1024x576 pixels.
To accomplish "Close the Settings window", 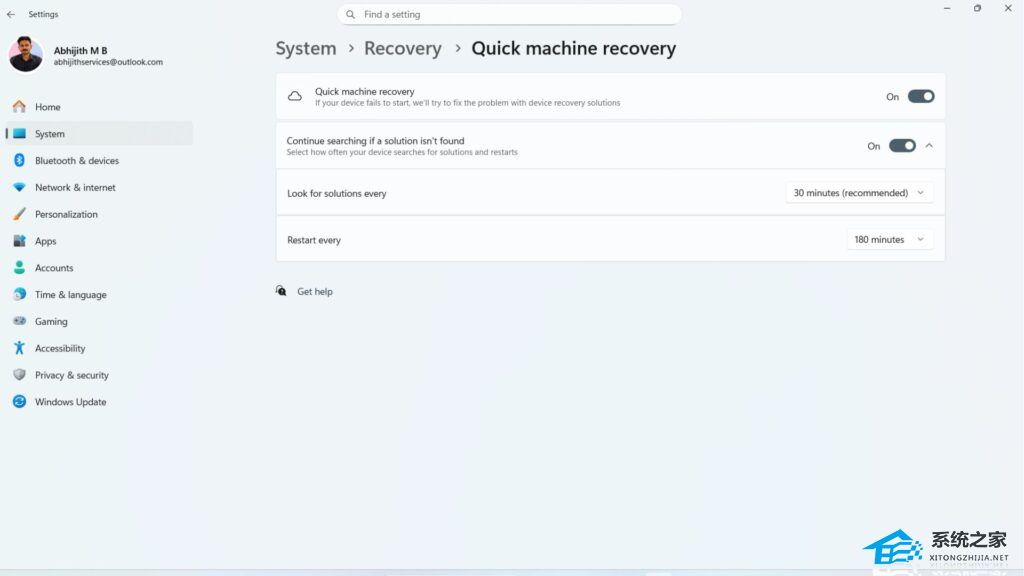I will (x=1008, y=8).
